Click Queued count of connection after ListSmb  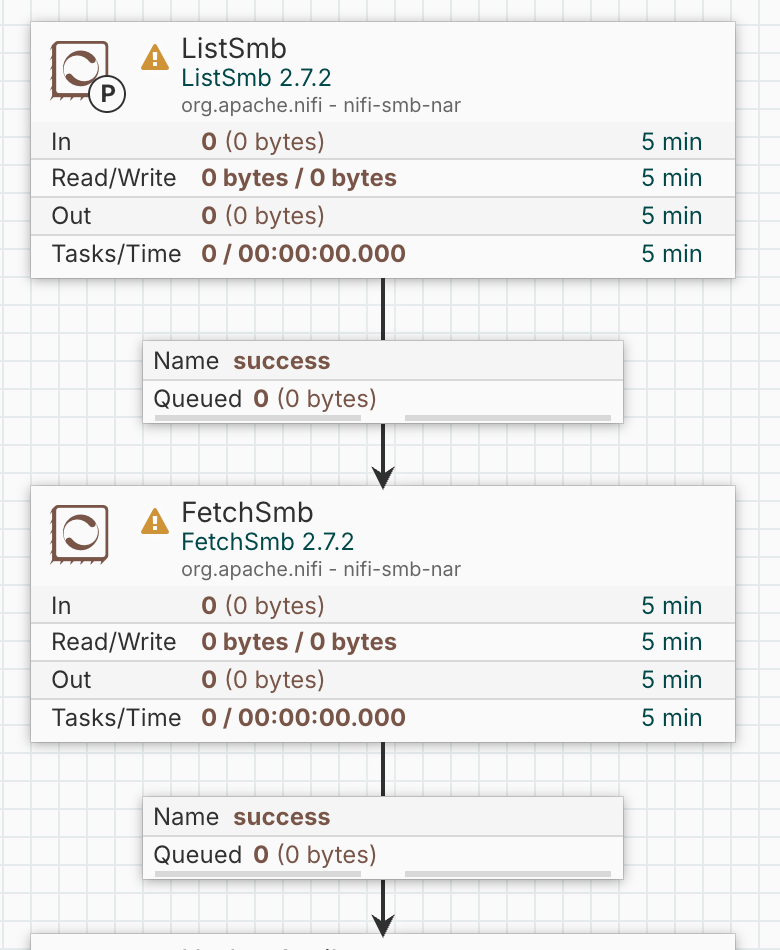[x=315, y=399]
